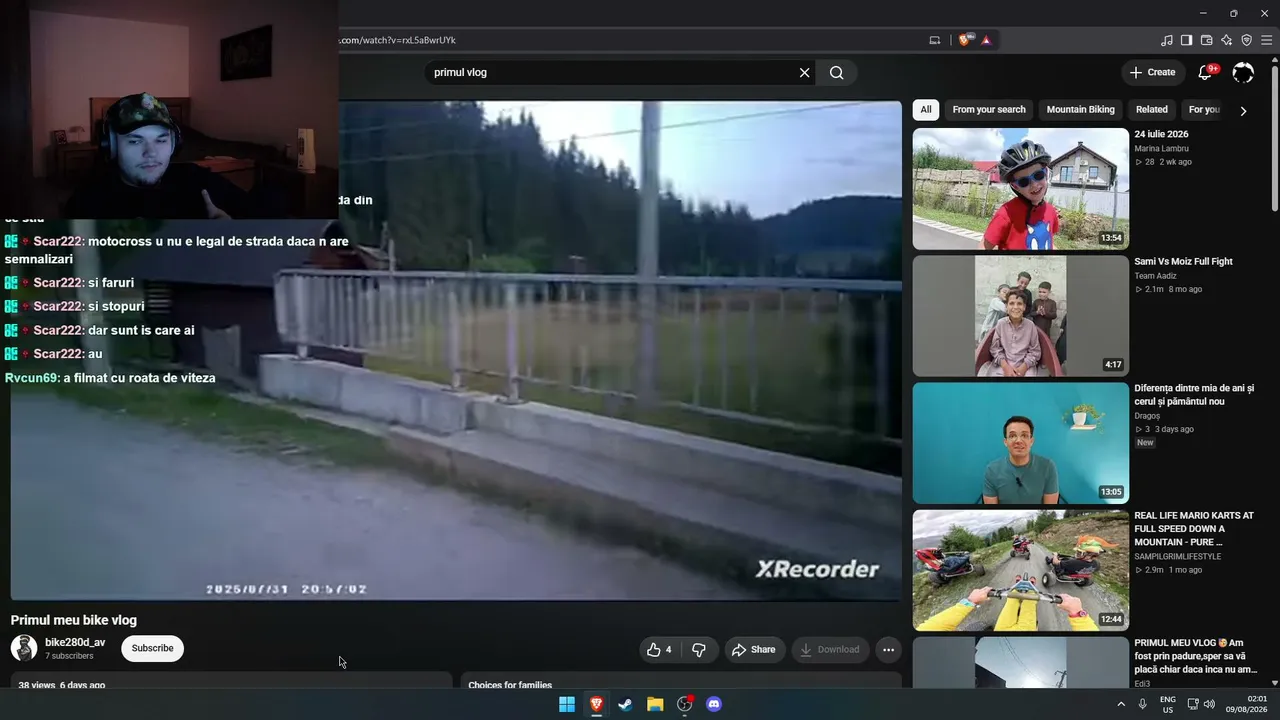This screenshot has height=720, width=1280.
Task: Open File Explorer from the taskbar
Action: [x=655, y=704]
